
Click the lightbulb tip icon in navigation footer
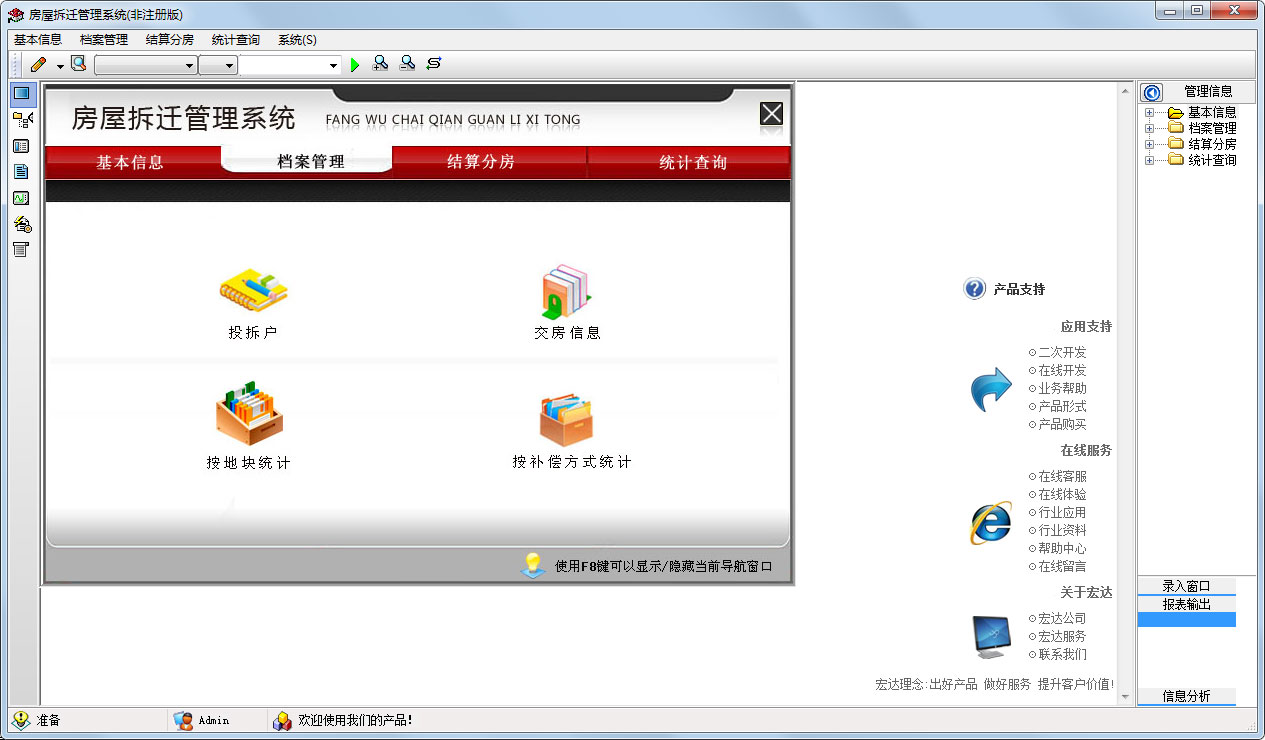coord(532,565)
